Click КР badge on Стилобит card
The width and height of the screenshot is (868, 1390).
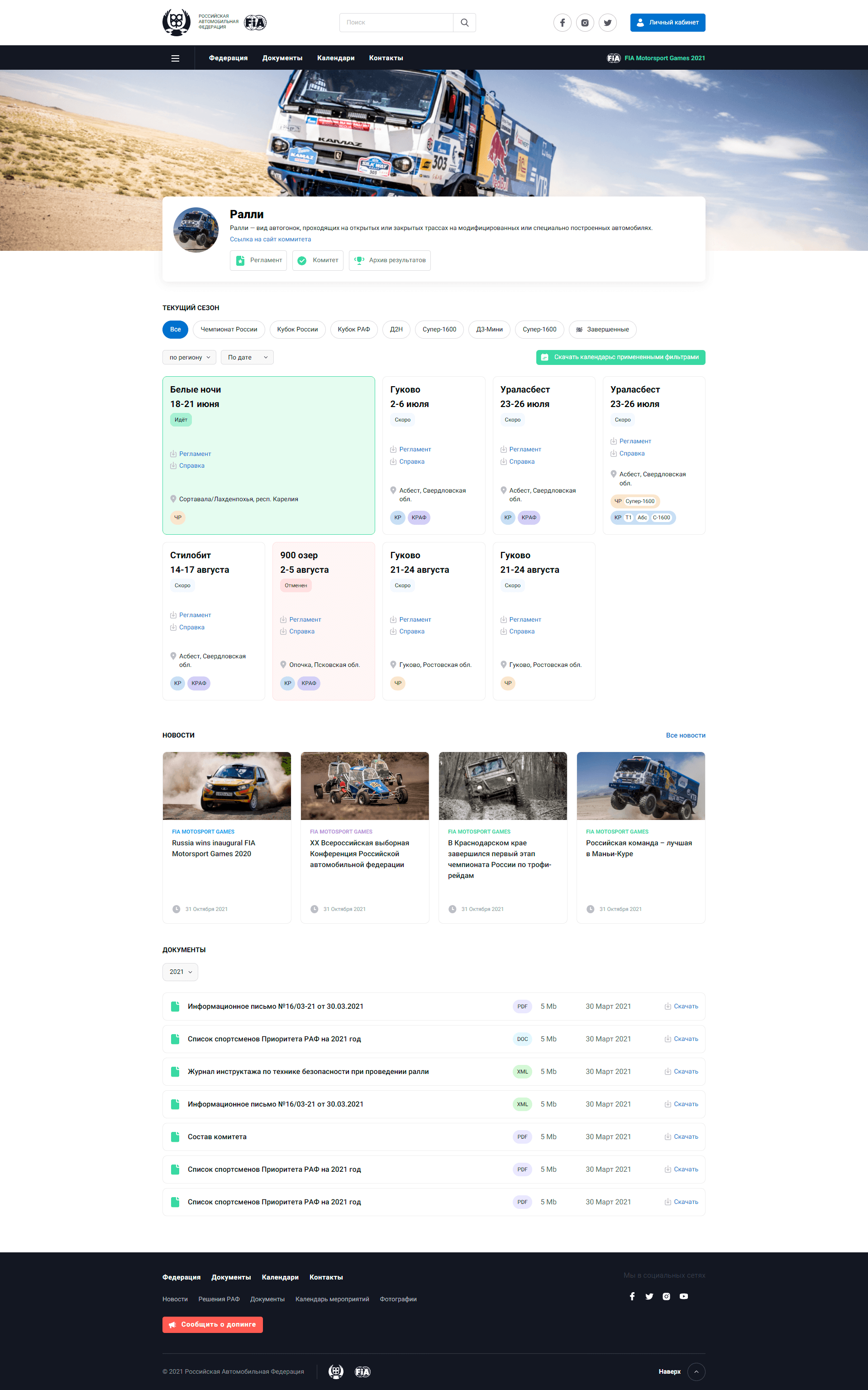click(x=177, y=683)
